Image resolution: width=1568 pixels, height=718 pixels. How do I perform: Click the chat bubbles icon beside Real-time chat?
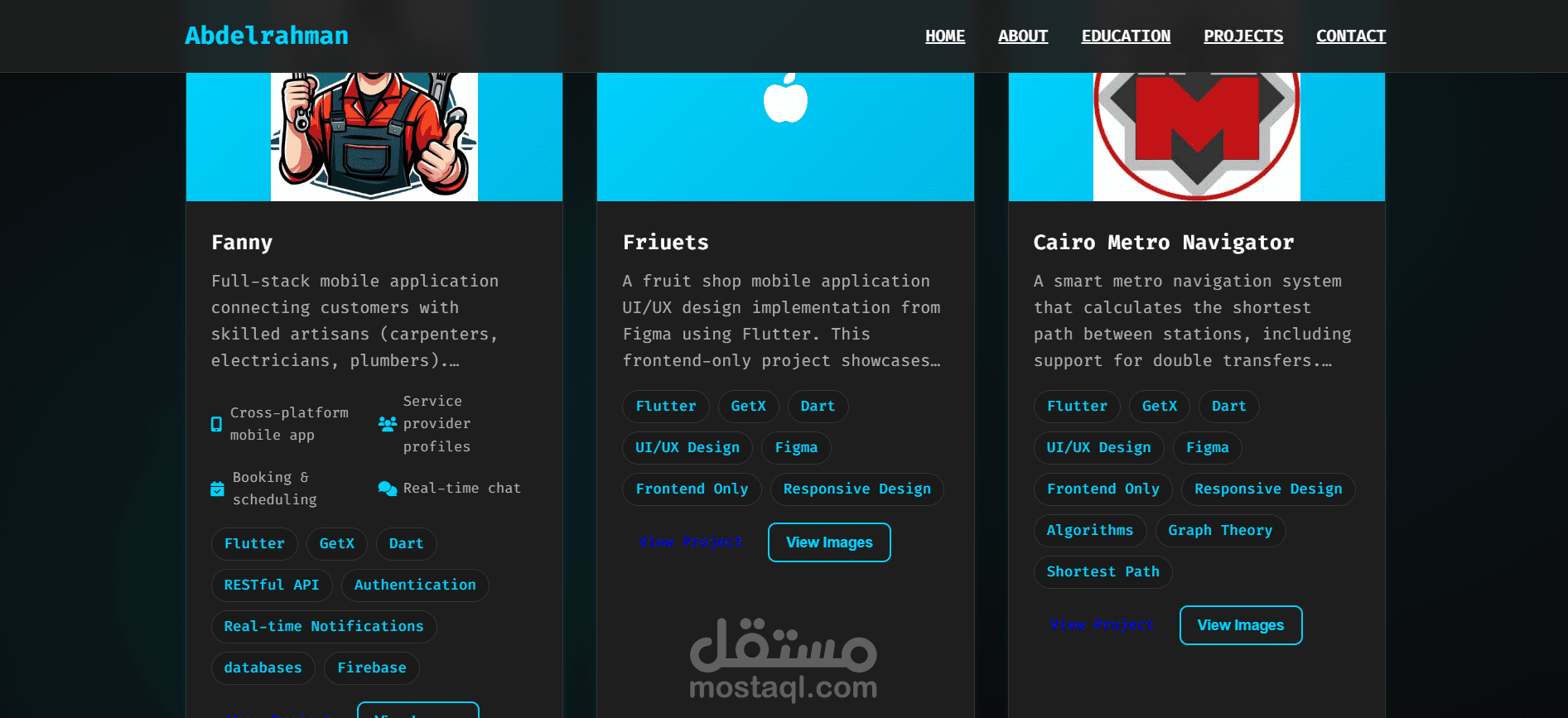click(x=388, y=489)
